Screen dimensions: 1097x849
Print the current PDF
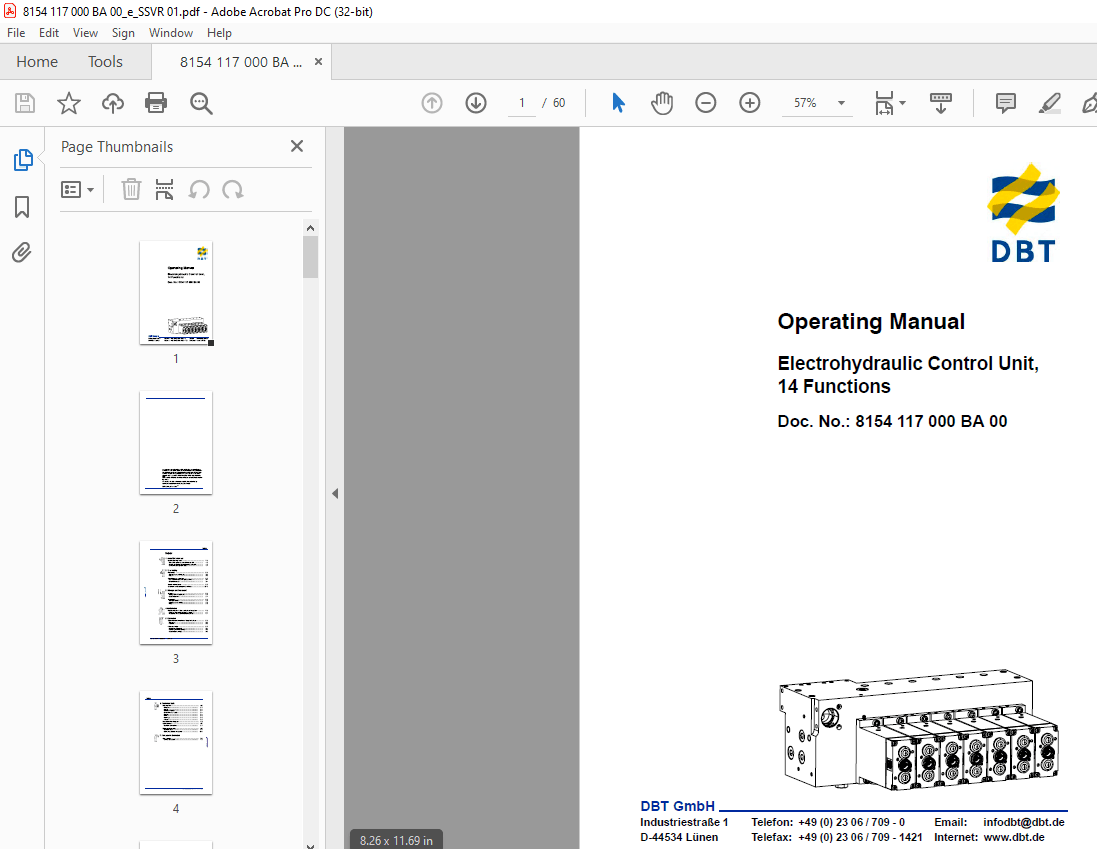pyautogui.click(x=157, y=102)
